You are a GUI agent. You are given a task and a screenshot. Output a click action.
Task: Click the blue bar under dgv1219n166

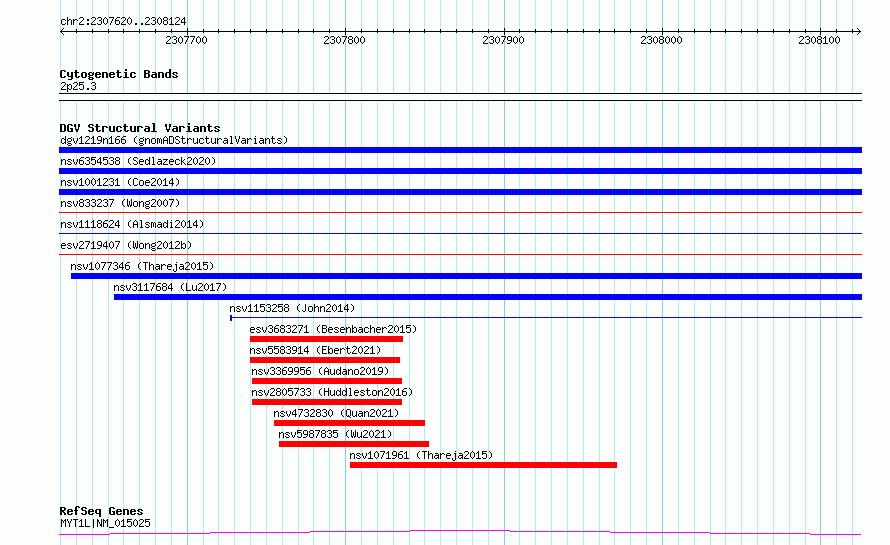point(460,150)
